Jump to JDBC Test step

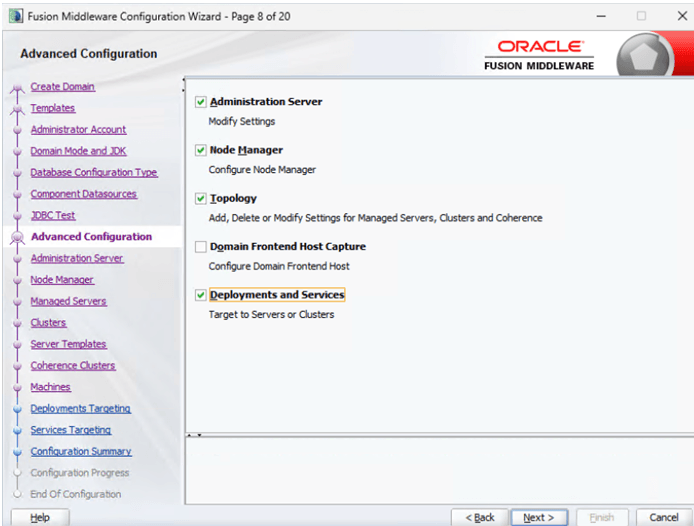[53, 215]
